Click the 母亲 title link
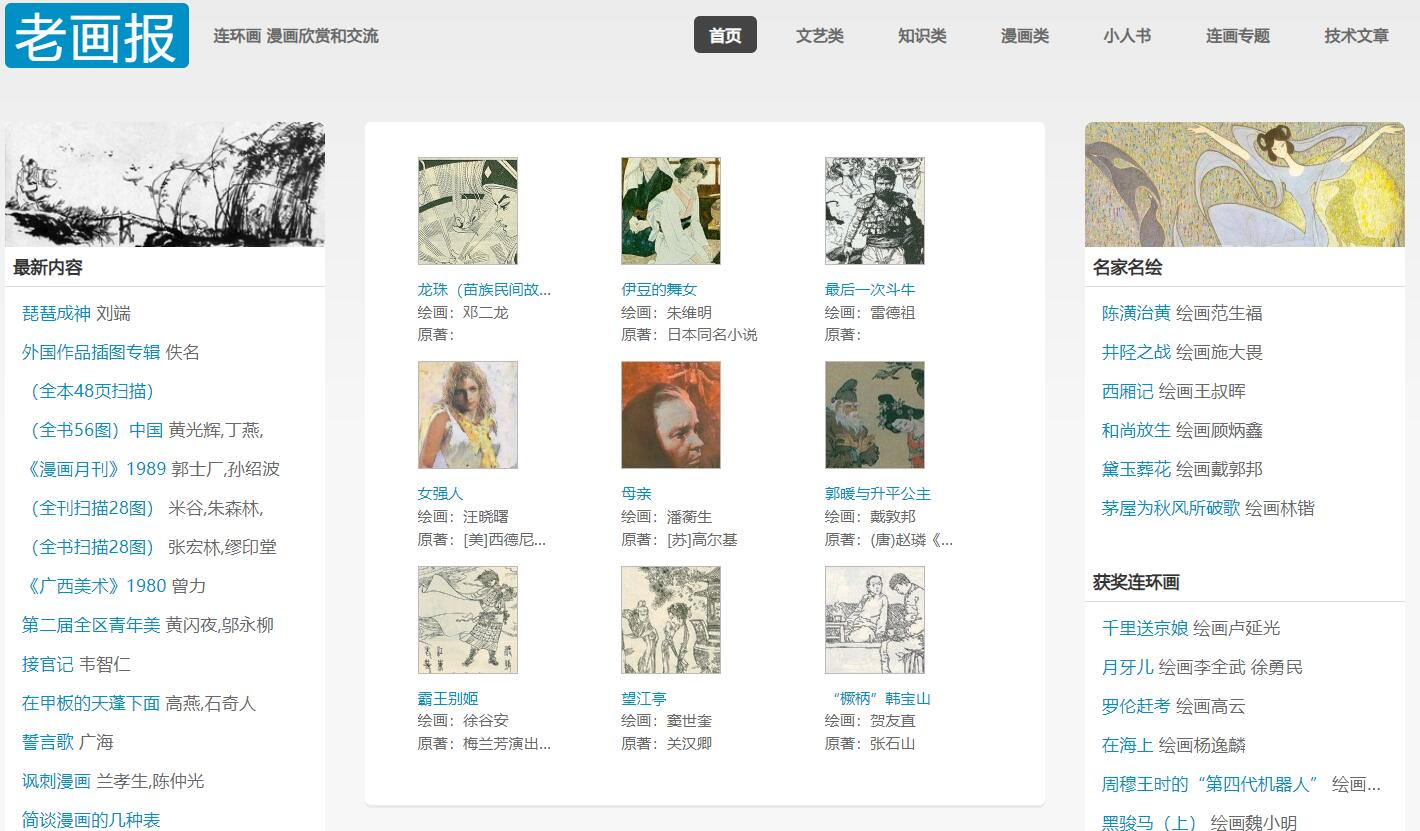 coord(636,494)
